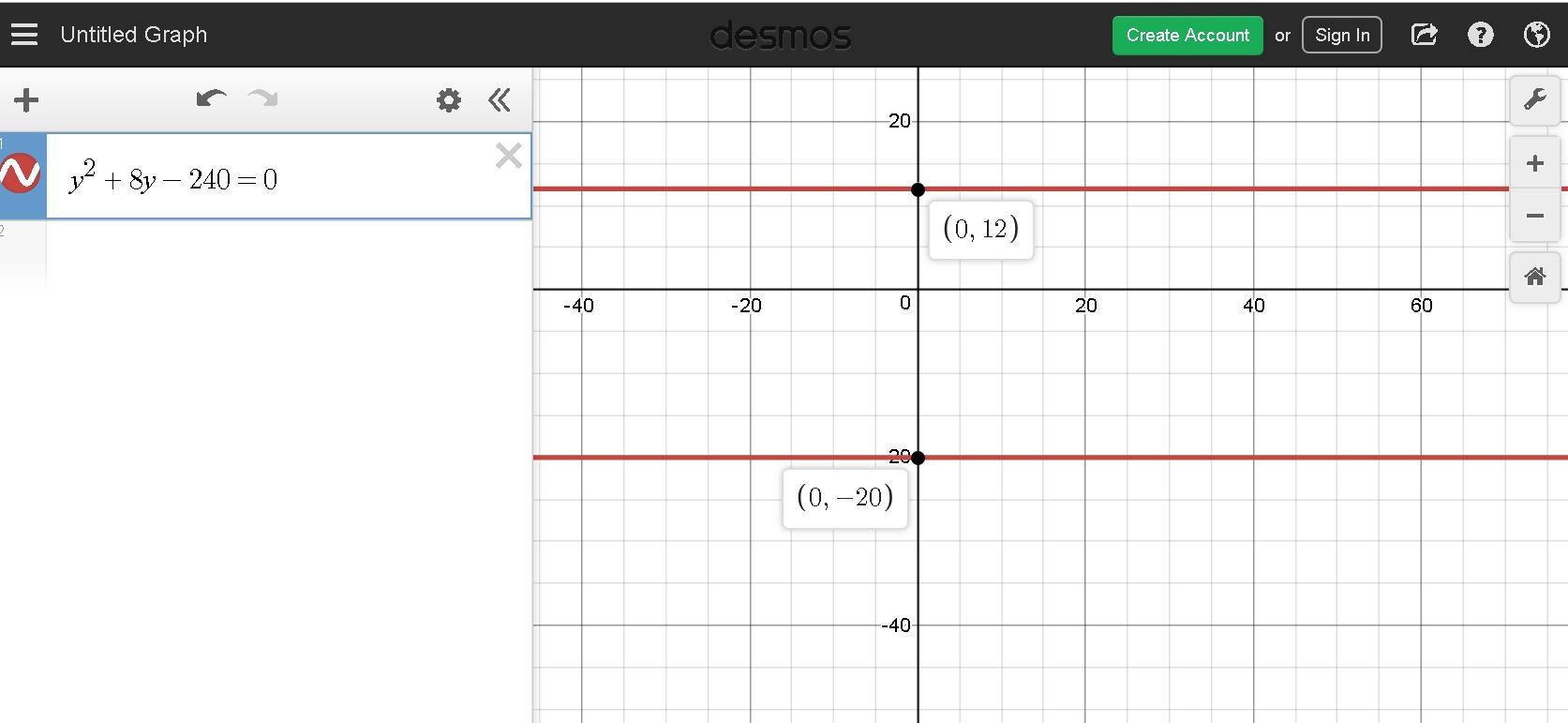Collapse the expression list panel
Image resolution: width=1568 pixels, height=723 pixels.
pos(500,100)
